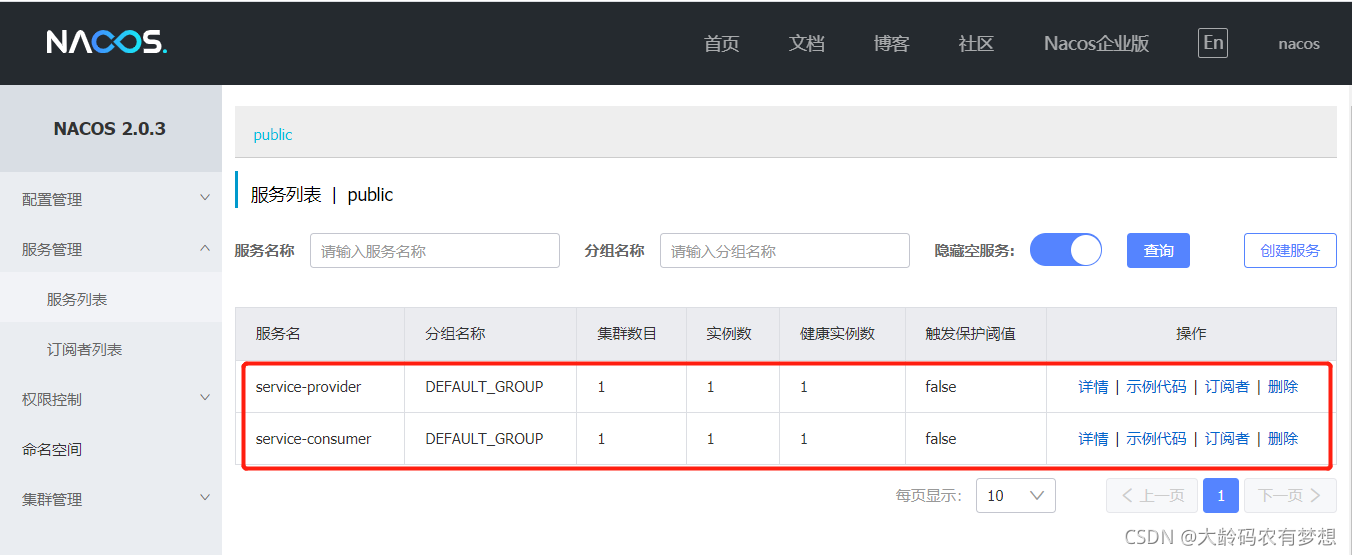
Task: Open 文档 in the top navigation
Action: [806, 43]
